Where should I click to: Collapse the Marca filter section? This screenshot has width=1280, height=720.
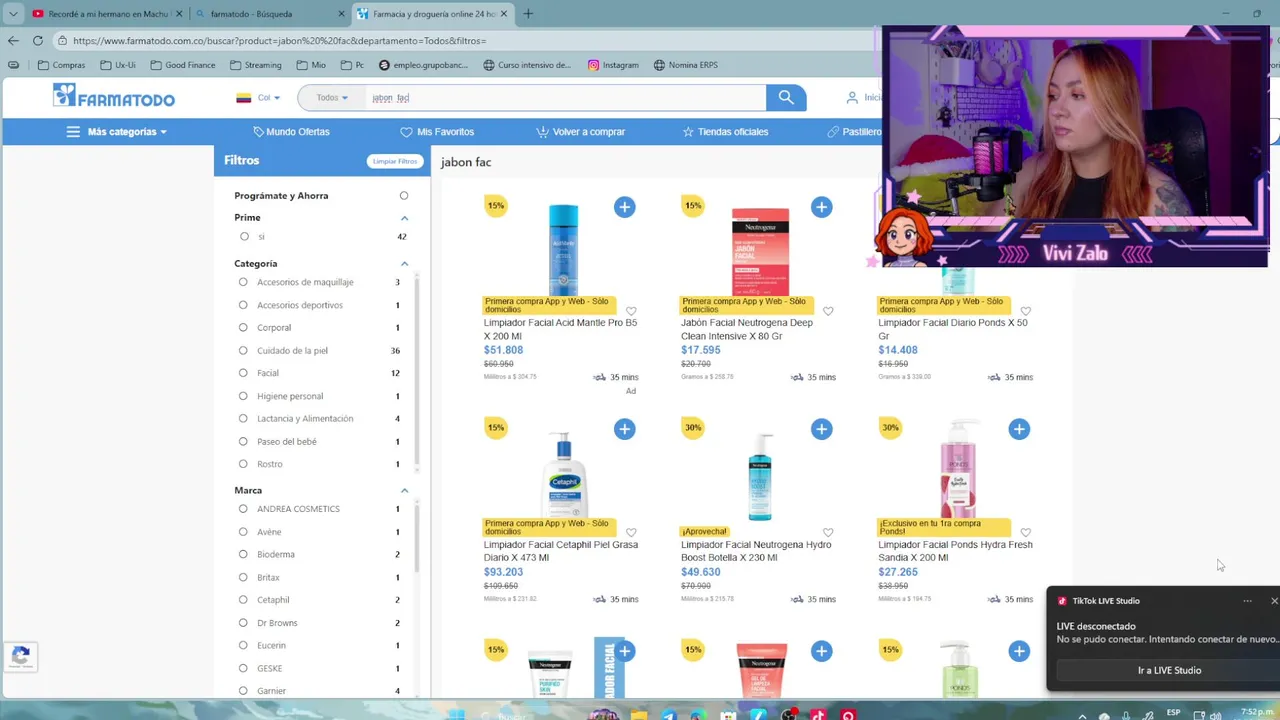click(405, 491)
